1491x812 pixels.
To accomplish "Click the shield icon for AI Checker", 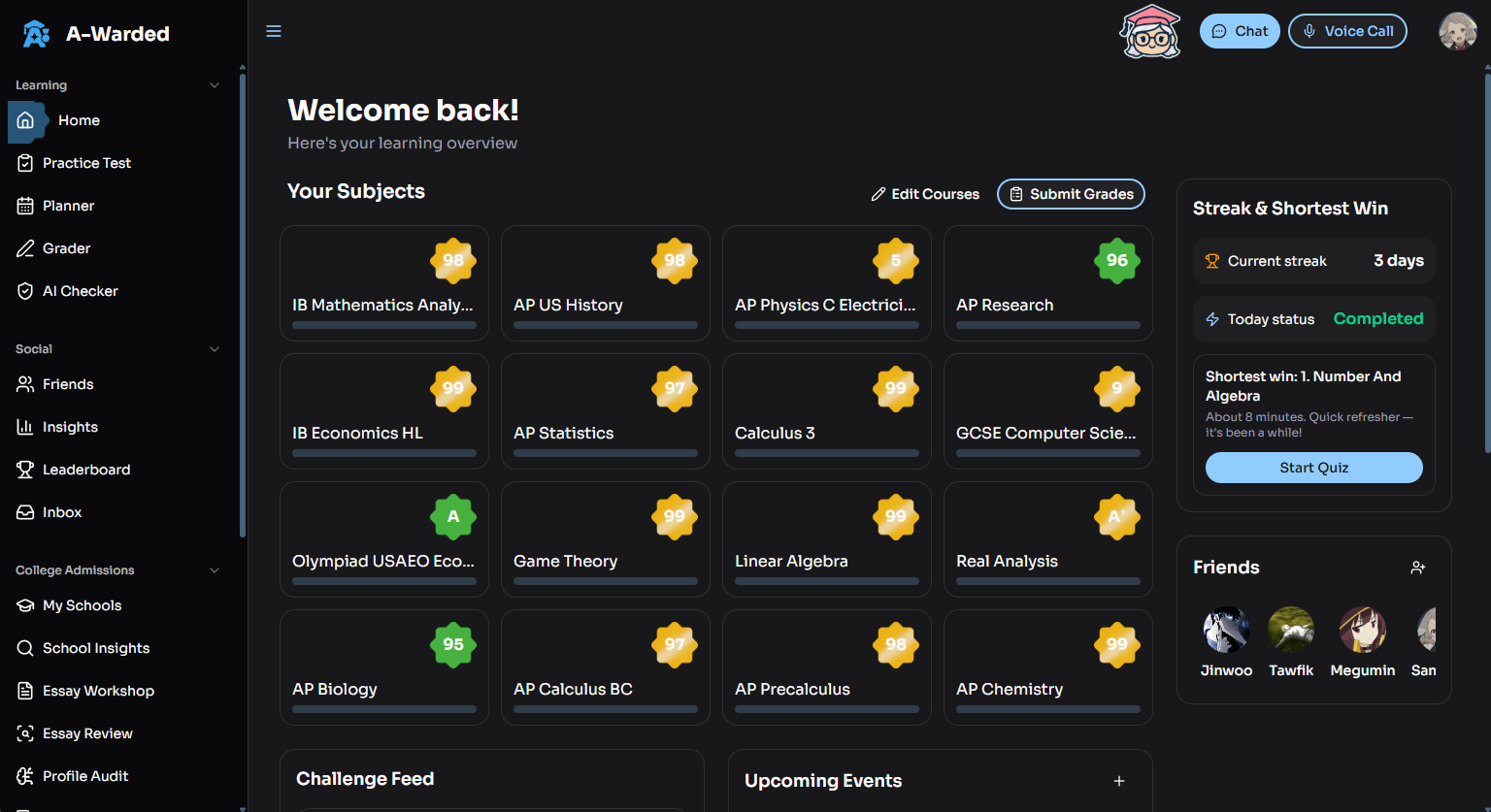I will 25,291.
